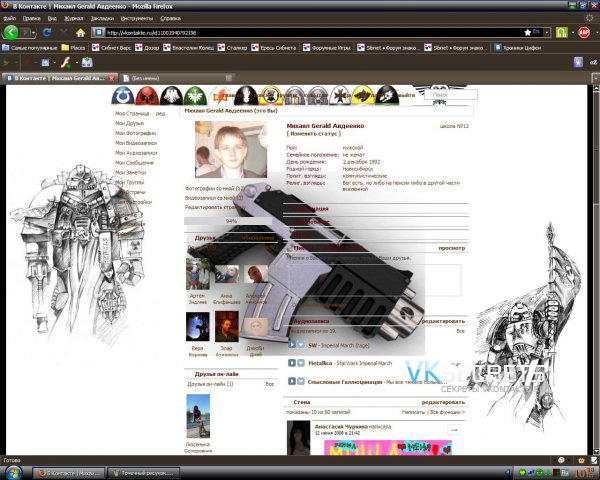Close the В Контакте tab

(111, 78)
